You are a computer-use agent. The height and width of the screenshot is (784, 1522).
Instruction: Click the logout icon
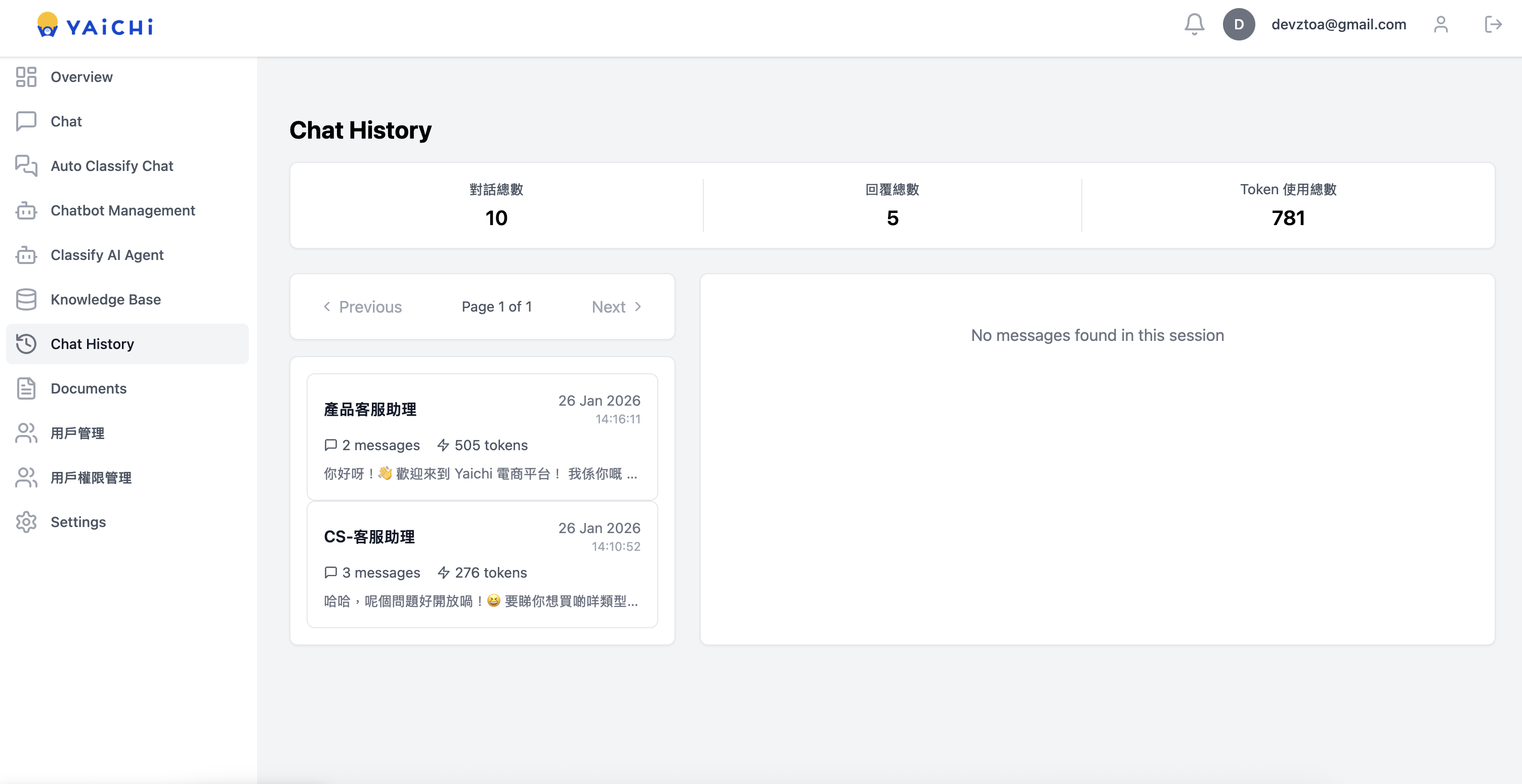(x=1493, y=24)
